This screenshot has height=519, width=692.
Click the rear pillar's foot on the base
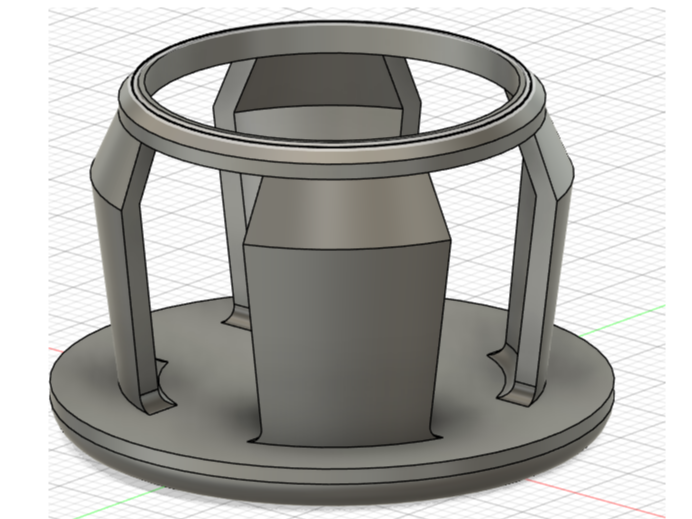[237, 320]
